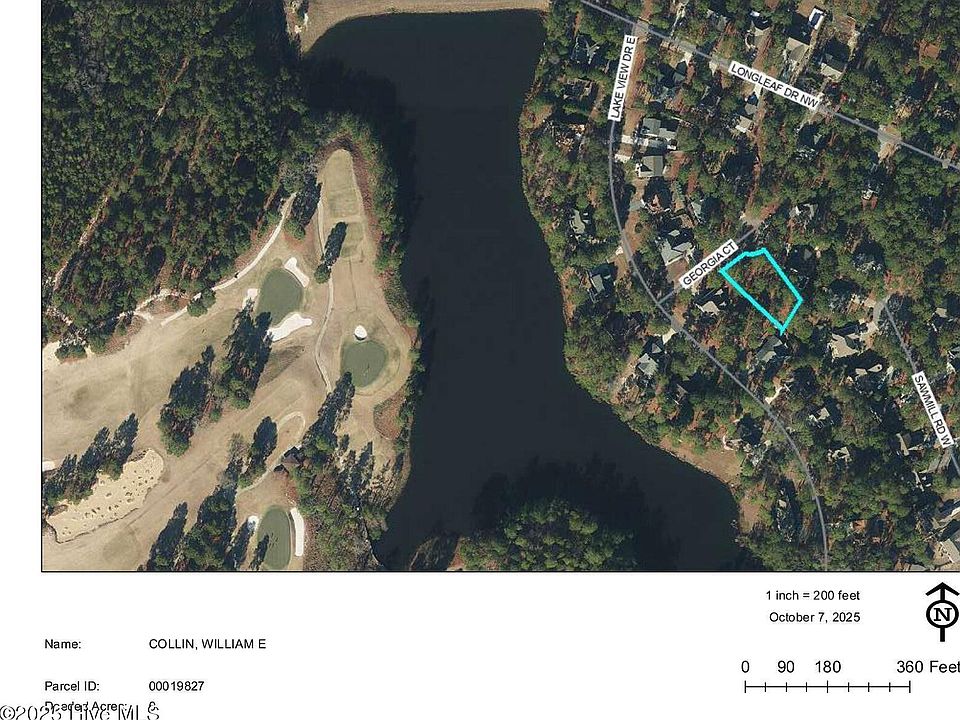Click the small pond on the golf course

click(x=280, y=295)
